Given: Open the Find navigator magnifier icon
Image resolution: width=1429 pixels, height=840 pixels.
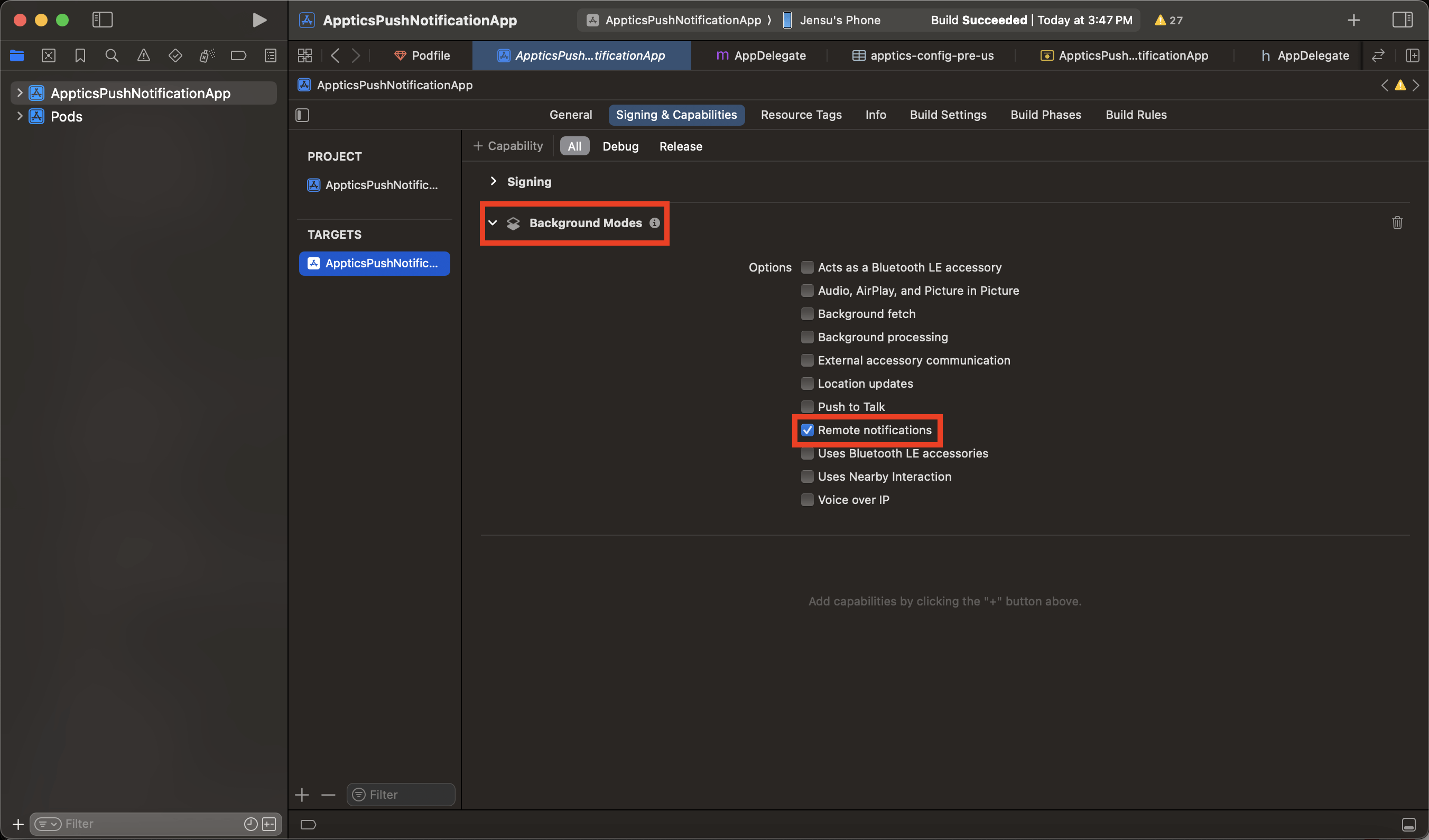Looking at the screenshot, I should click(112, 55).
